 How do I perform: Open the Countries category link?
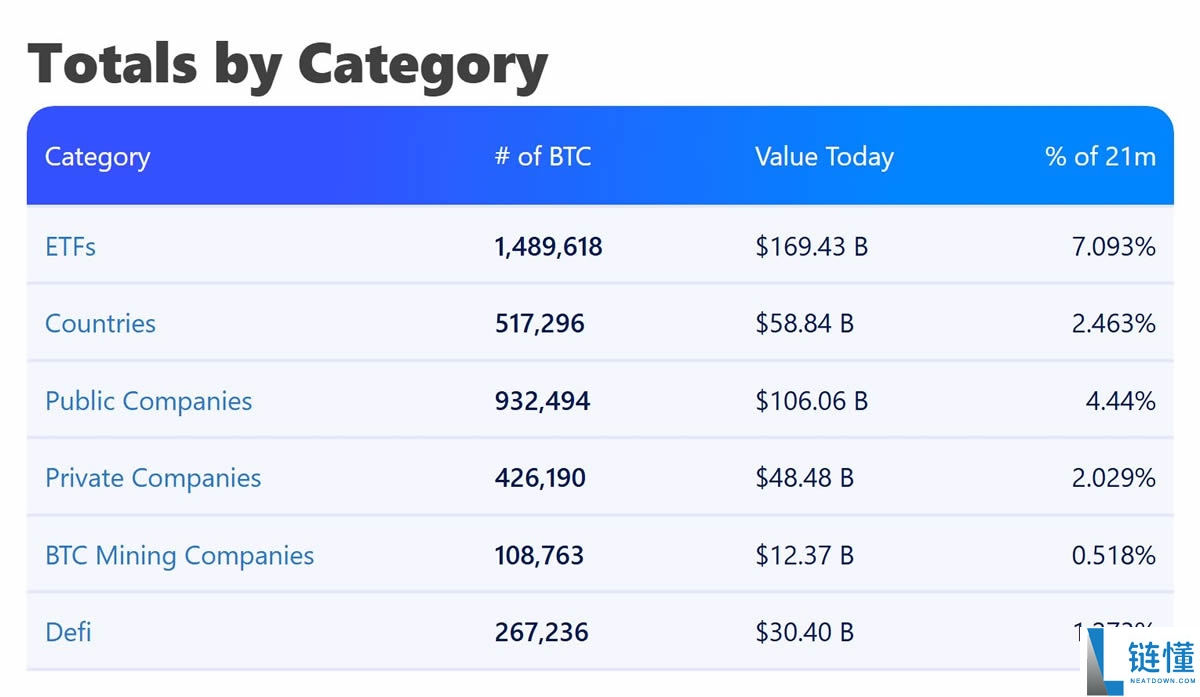[x=100, y=324]
